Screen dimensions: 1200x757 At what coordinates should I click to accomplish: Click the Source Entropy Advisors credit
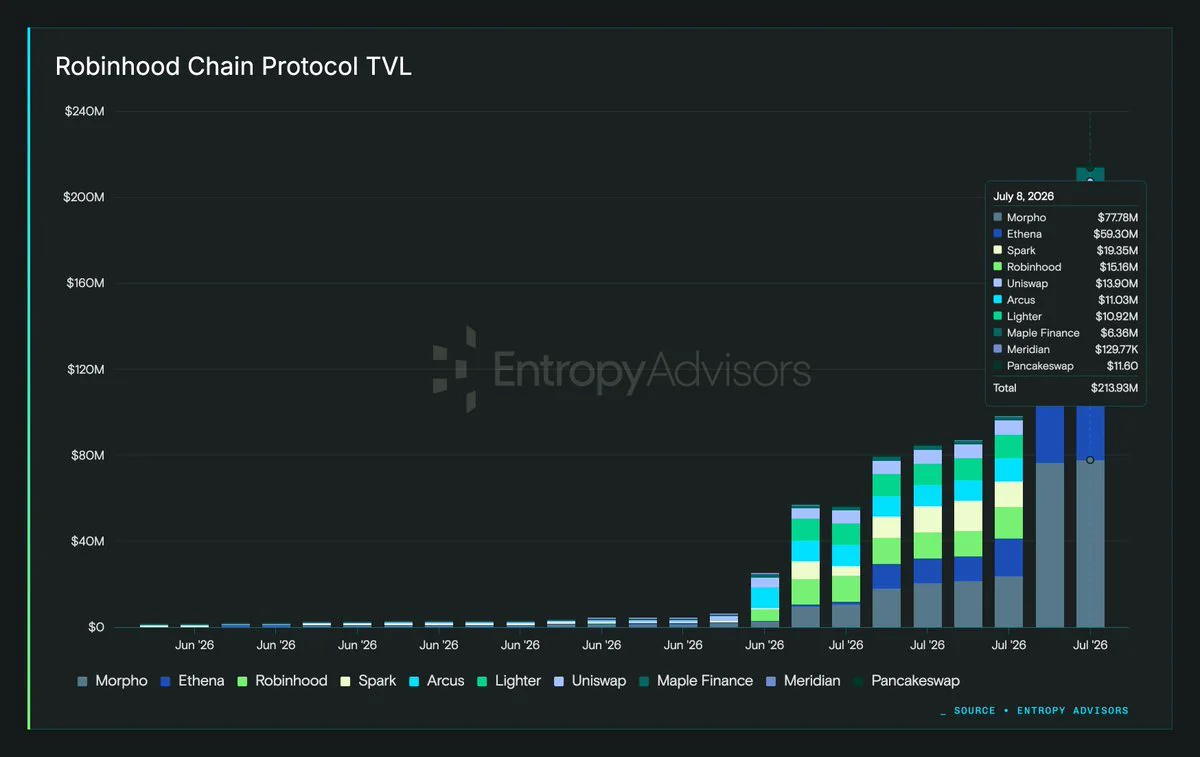point(1035,711)
